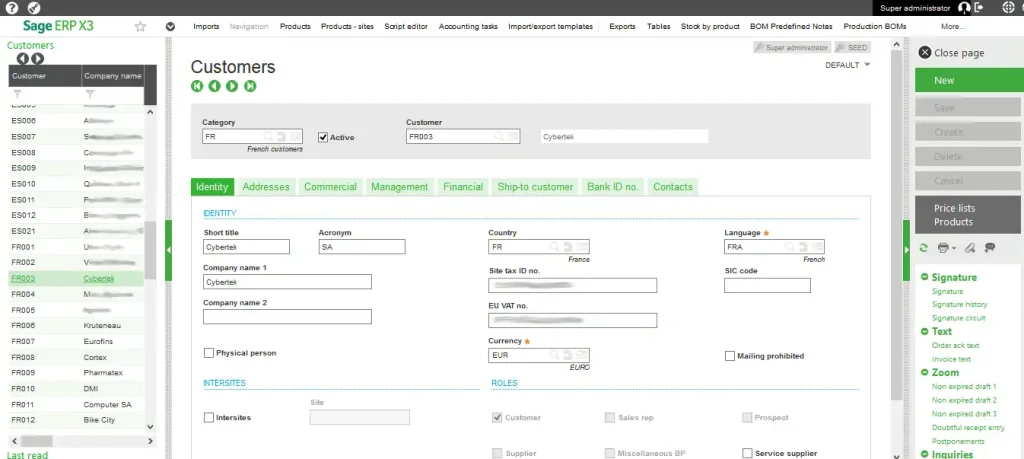Open the lookup magnifier in the Country field

[554, 247]
